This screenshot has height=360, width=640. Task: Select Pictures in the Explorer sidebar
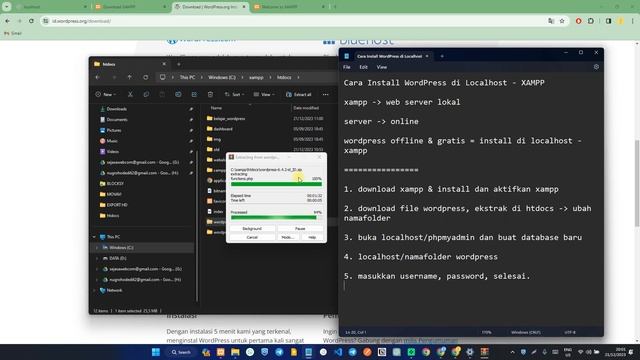114,130
